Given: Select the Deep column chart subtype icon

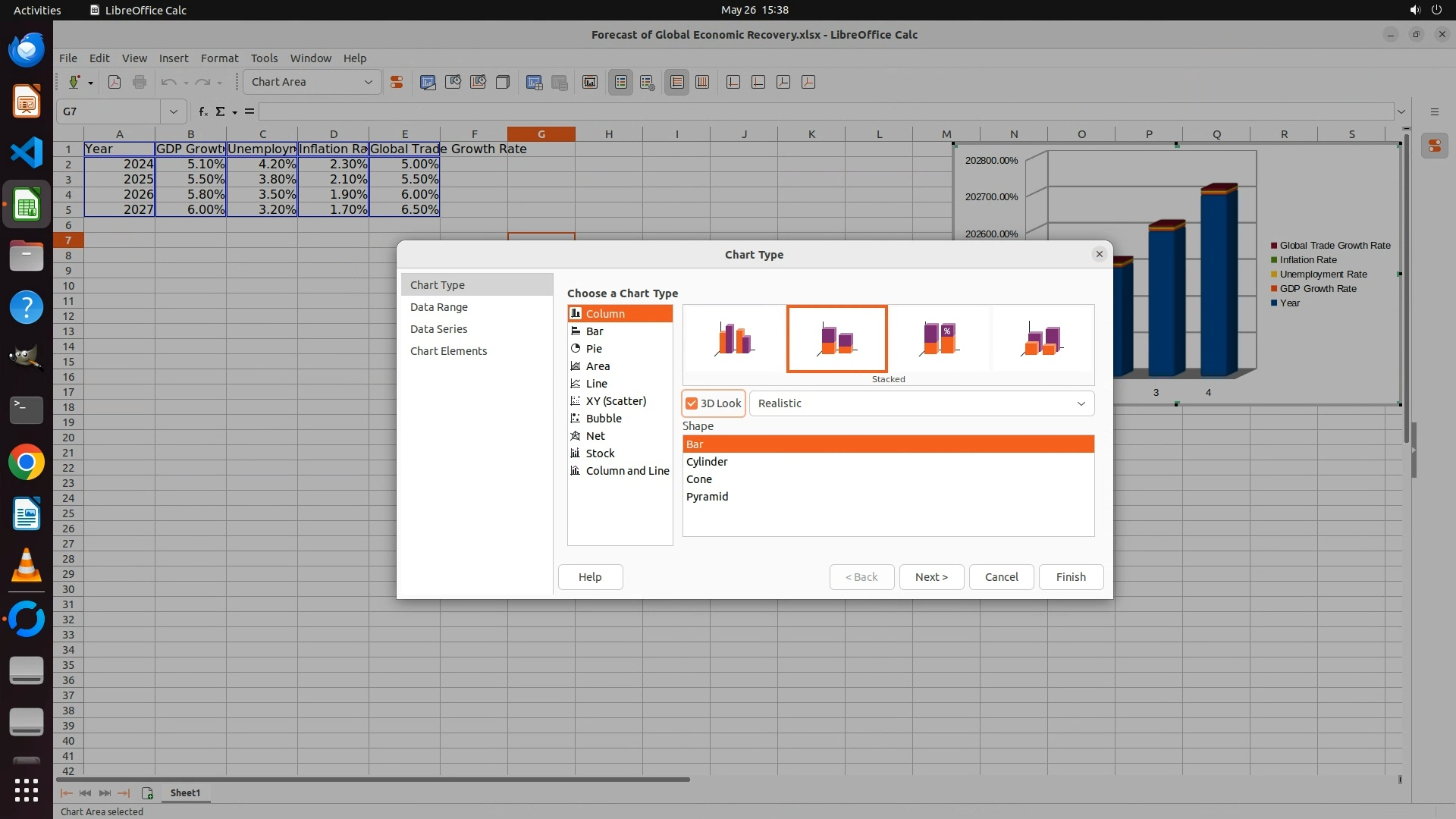Looking at the screenshot, I should click(x=1042, y=338).
